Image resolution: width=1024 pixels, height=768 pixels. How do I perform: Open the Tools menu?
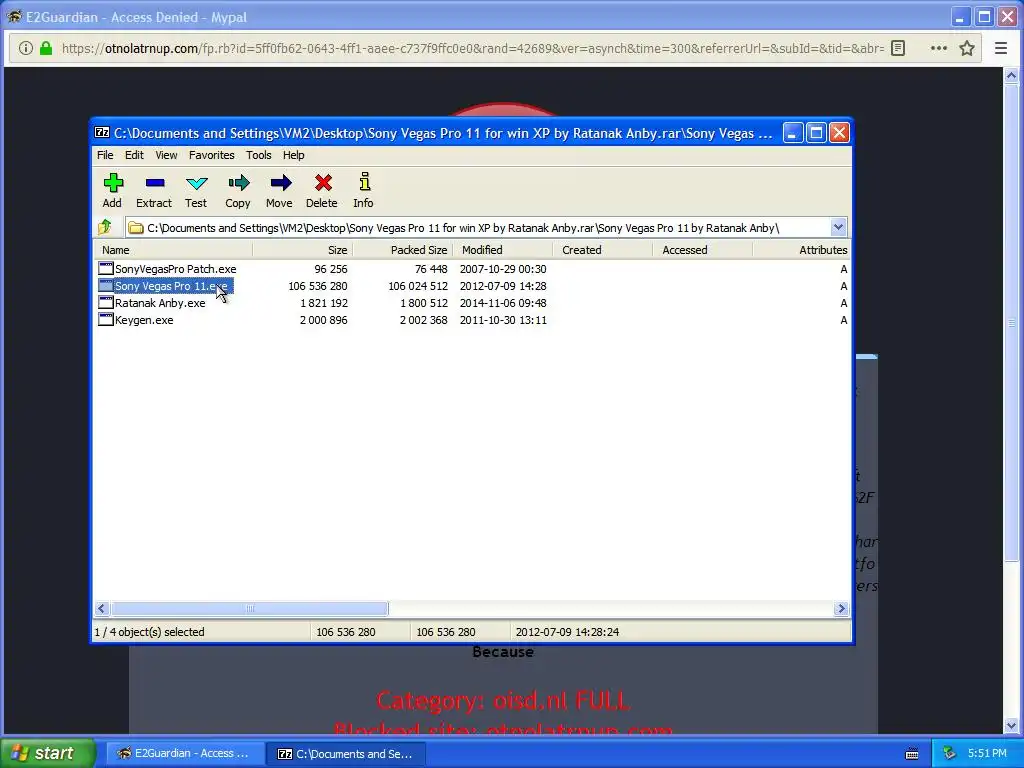(259, 155)
